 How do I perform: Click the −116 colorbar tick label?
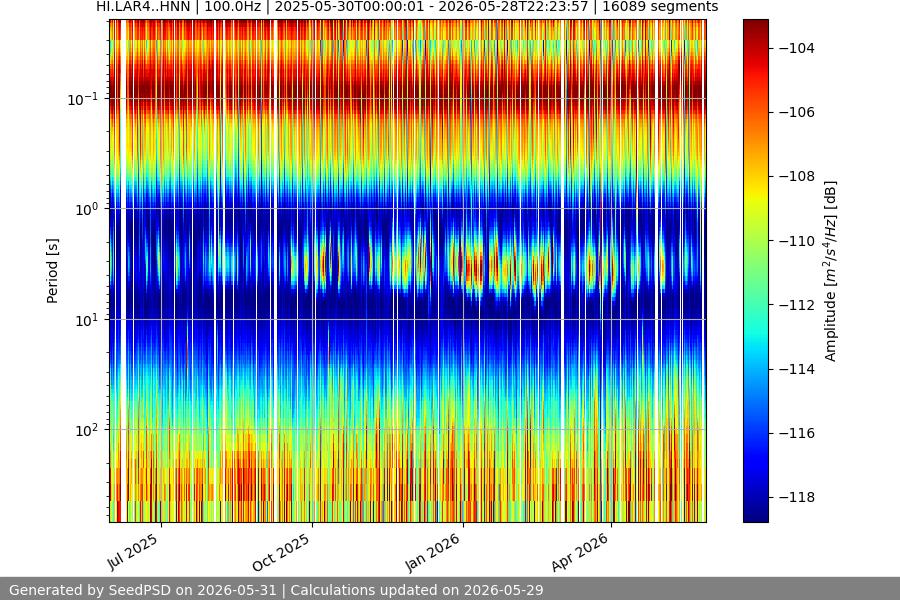pos(797,433)
